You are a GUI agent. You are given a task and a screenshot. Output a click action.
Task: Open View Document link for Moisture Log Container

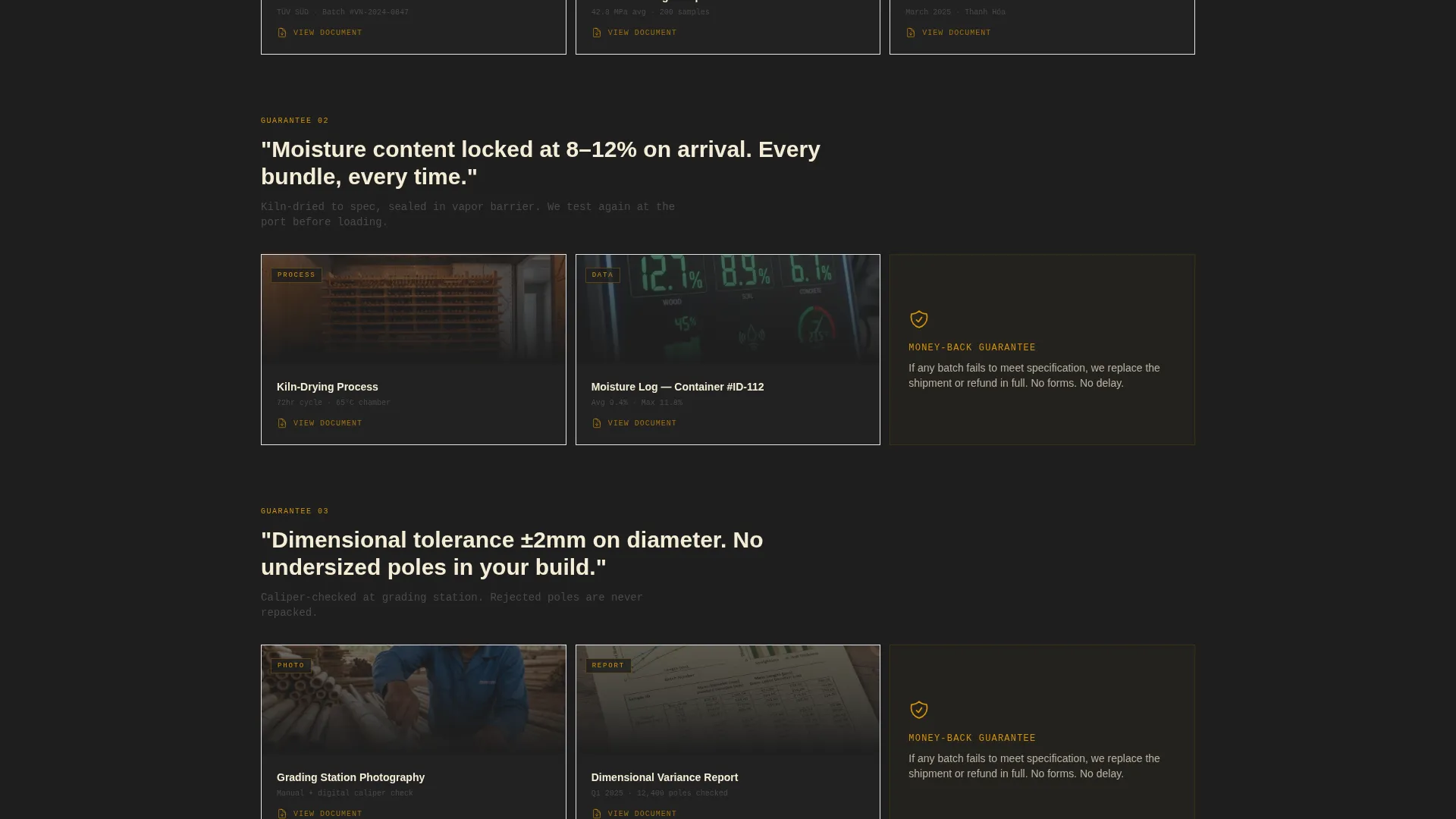(634, 423)
